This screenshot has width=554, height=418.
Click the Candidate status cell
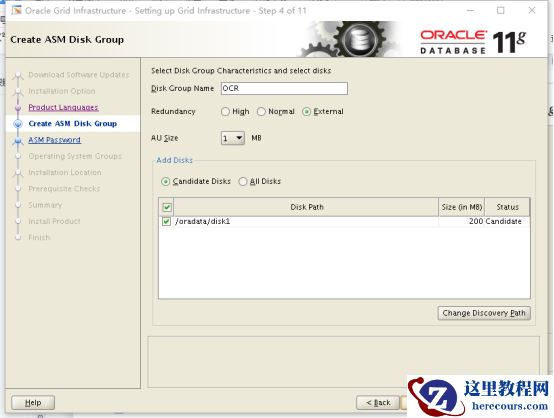[x=503, y=222]
